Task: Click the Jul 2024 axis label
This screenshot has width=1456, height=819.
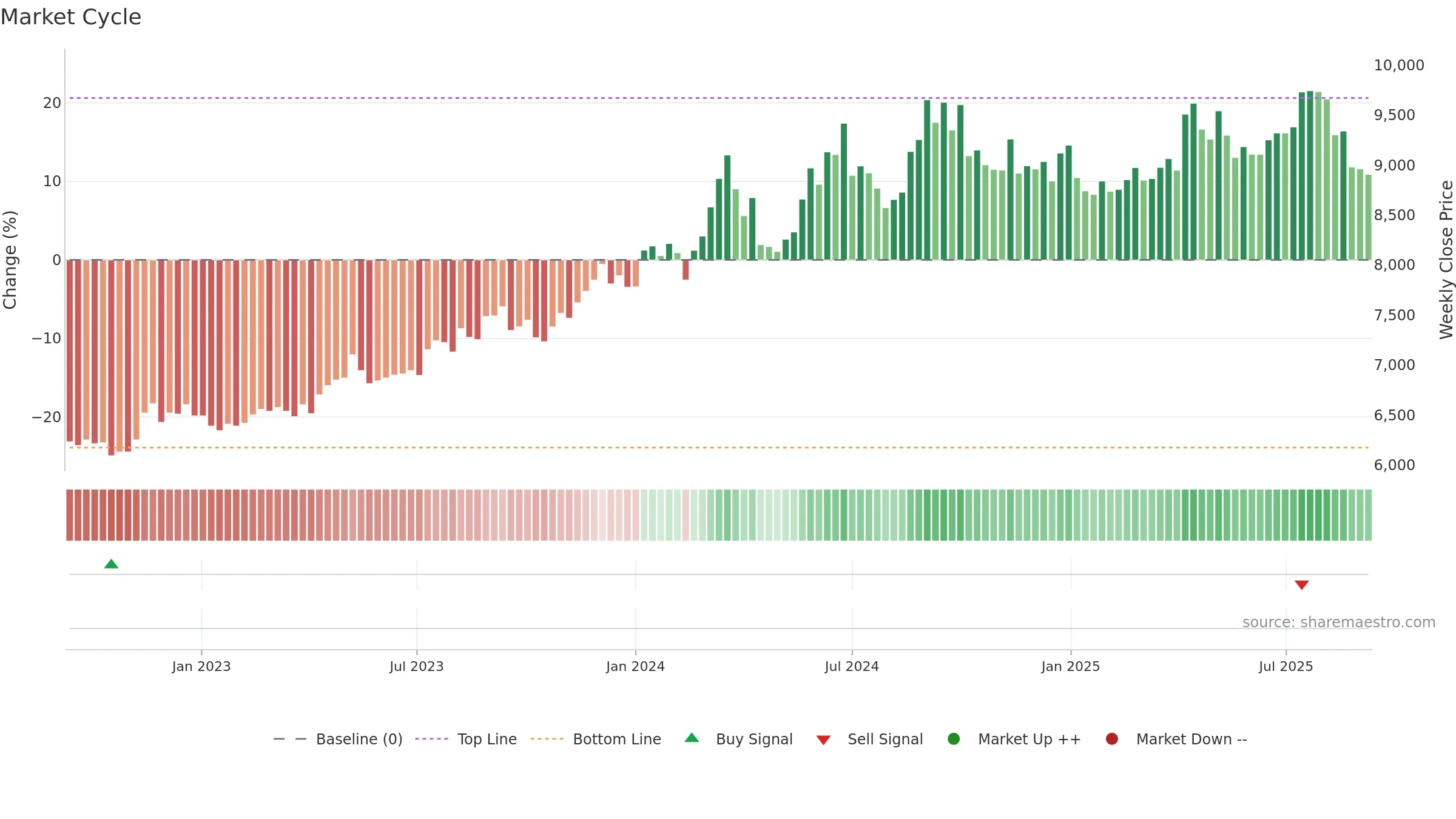Action: click(x=852, y=666)
